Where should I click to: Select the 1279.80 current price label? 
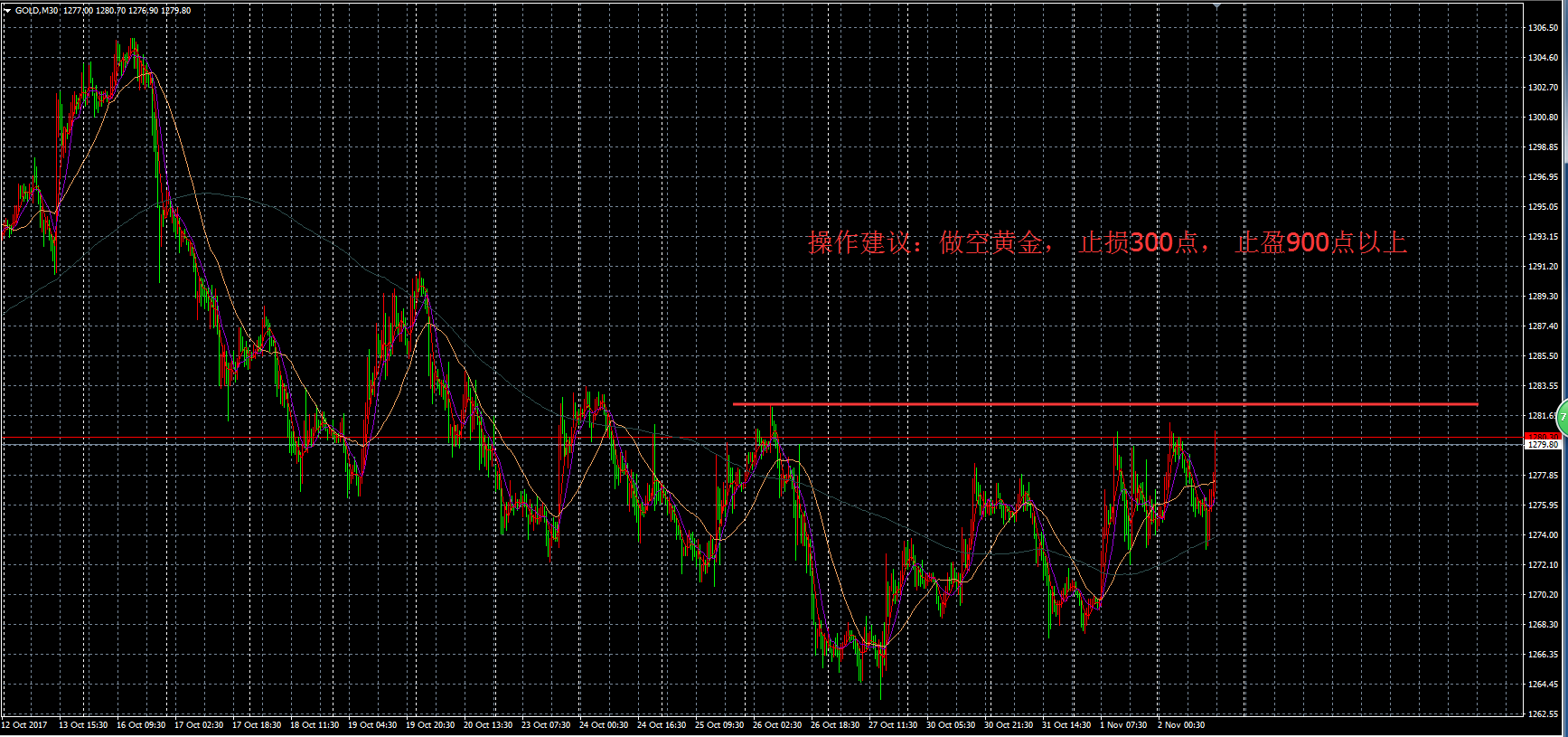pos(1542,445)
